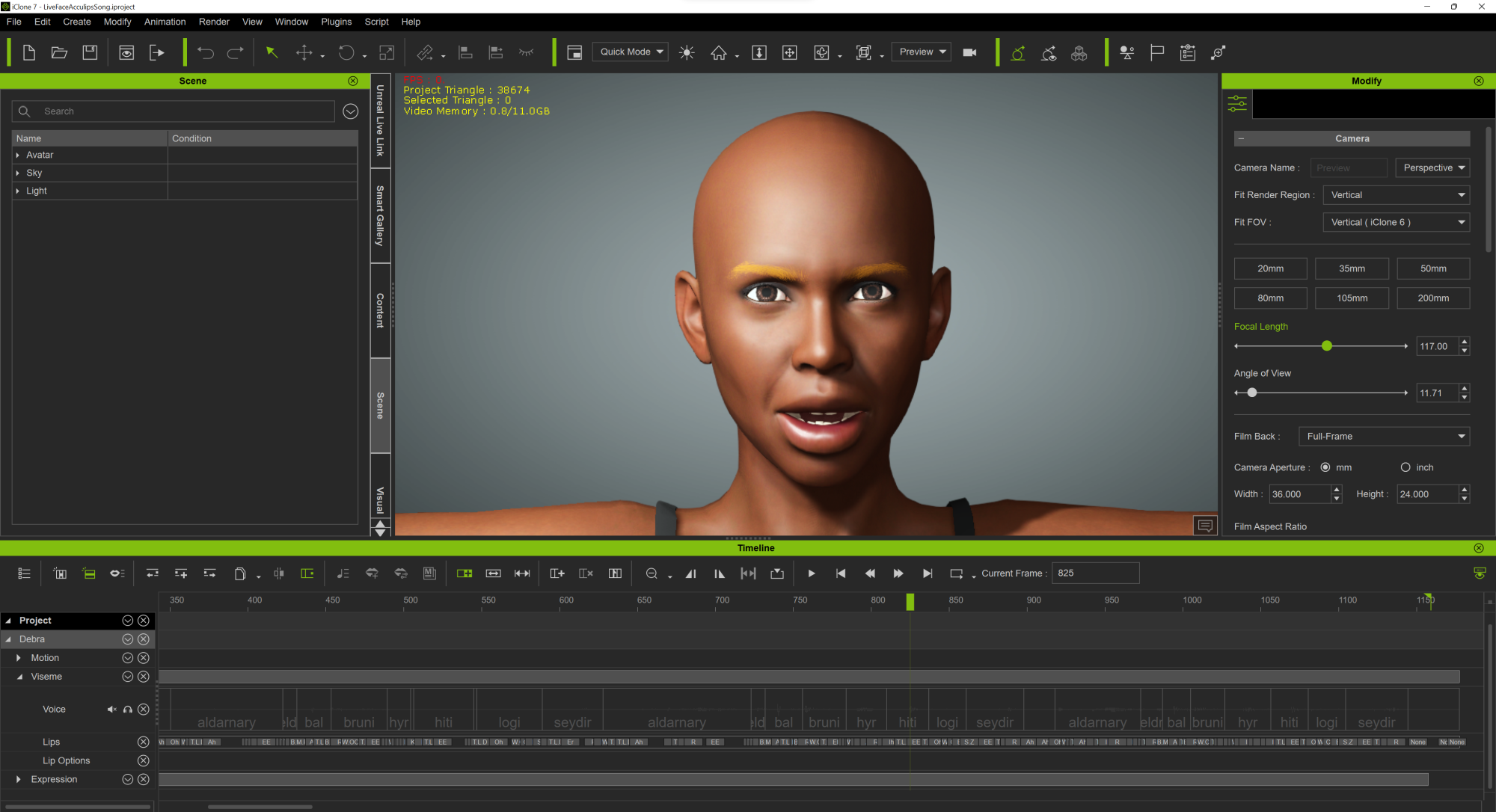Screen dimensions: 1496x812
Task: Click the Modify panel sliders icon
Action: click(1237, 104)
